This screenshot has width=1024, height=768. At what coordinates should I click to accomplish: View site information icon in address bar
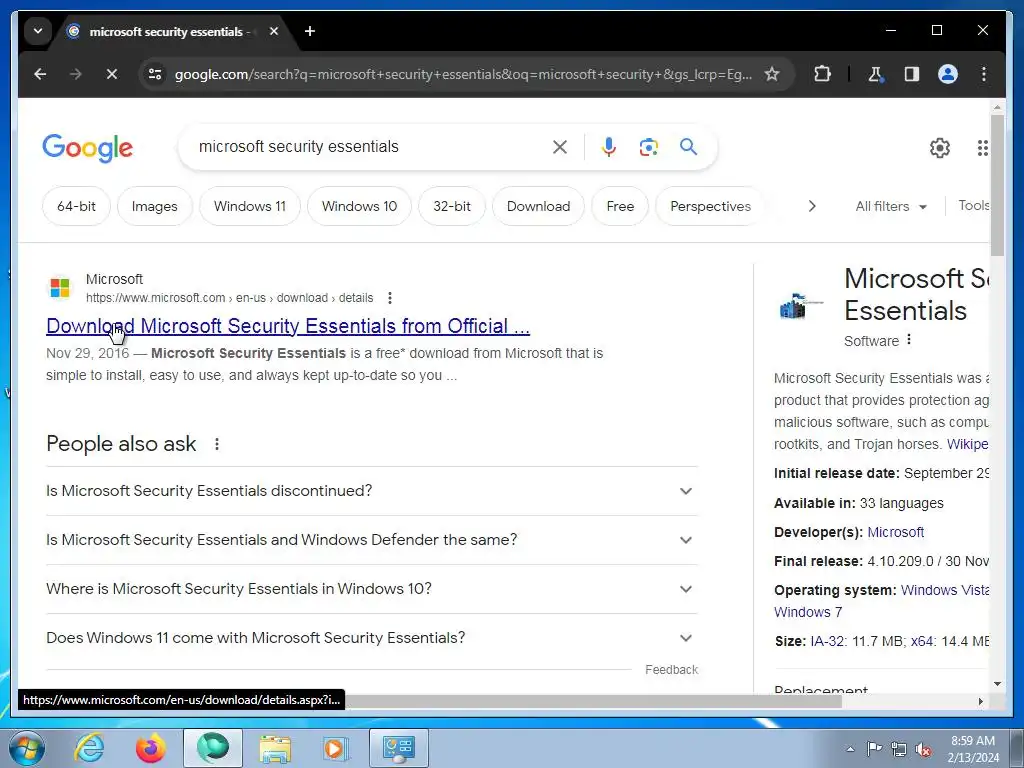(155, 74)
